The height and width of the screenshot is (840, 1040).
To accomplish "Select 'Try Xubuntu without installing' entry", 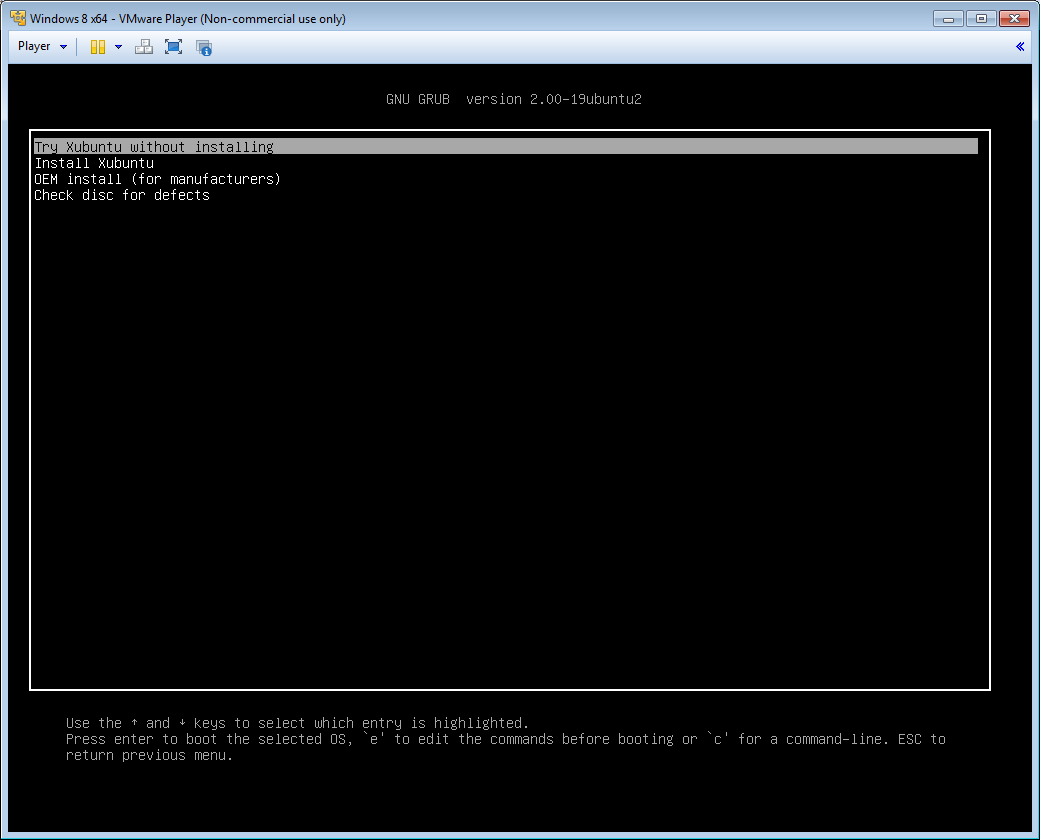I will 505,146.
